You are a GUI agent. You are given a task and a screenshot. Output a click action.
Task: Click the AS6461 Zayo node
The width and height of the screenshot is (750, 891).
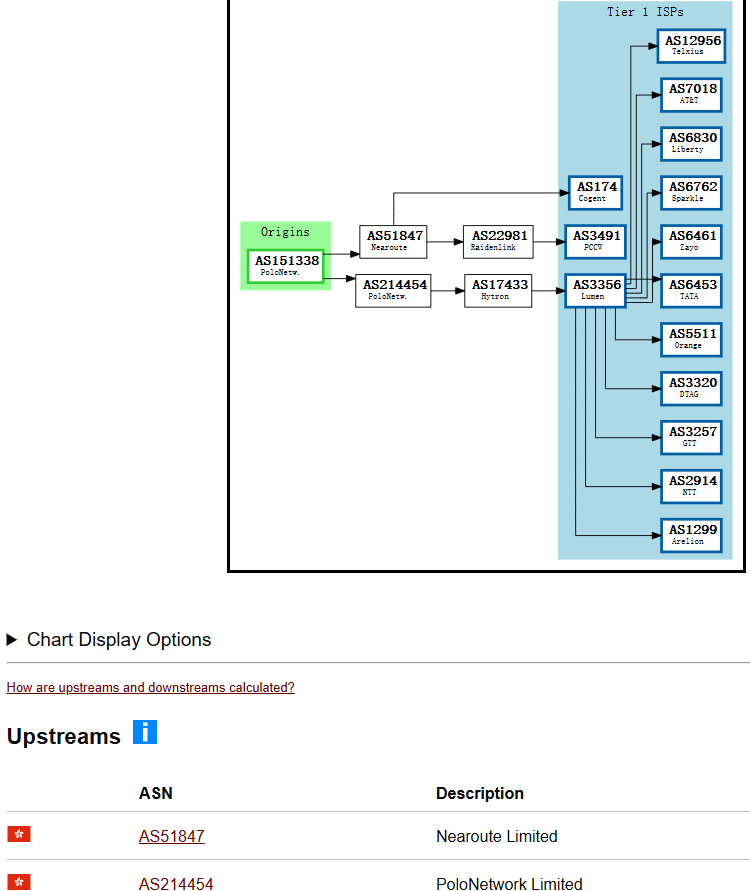click(x=691, y=242)
